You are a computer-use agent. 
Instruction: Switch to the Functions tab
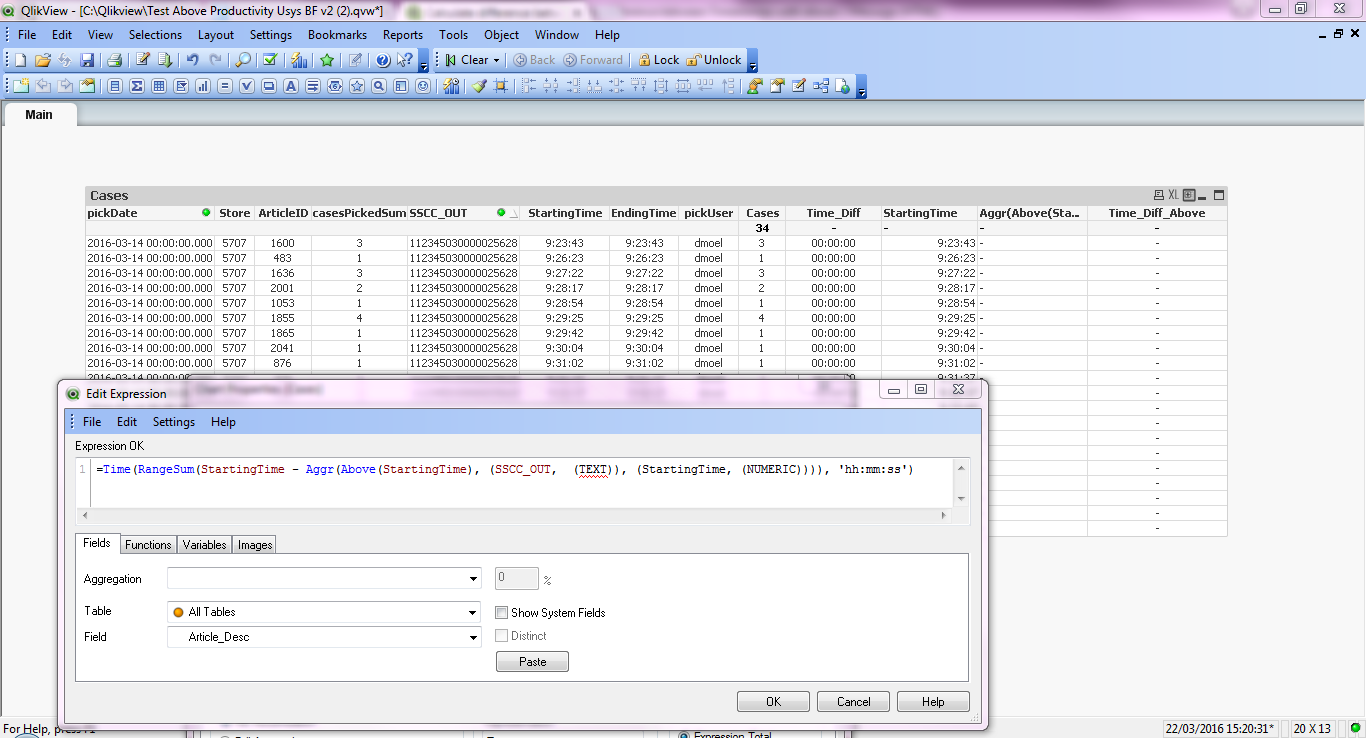148,545
